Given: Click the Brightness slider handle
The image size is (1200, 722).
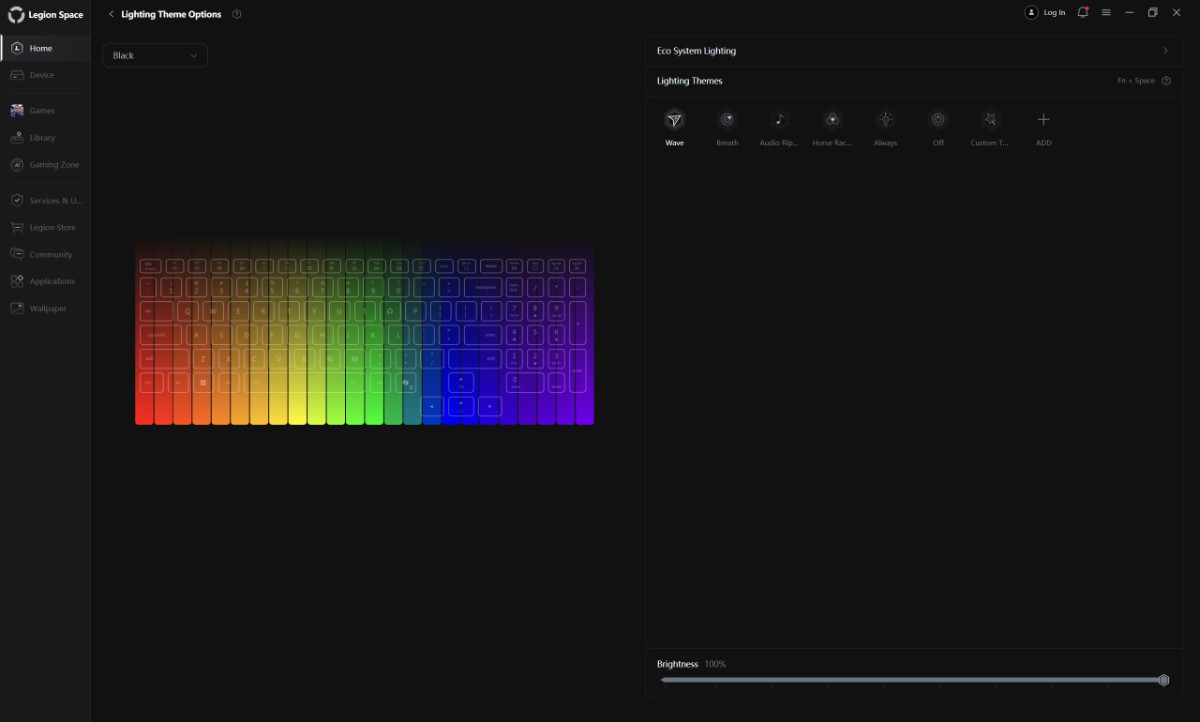Looking at the screenshot, I should [1164, 680].
